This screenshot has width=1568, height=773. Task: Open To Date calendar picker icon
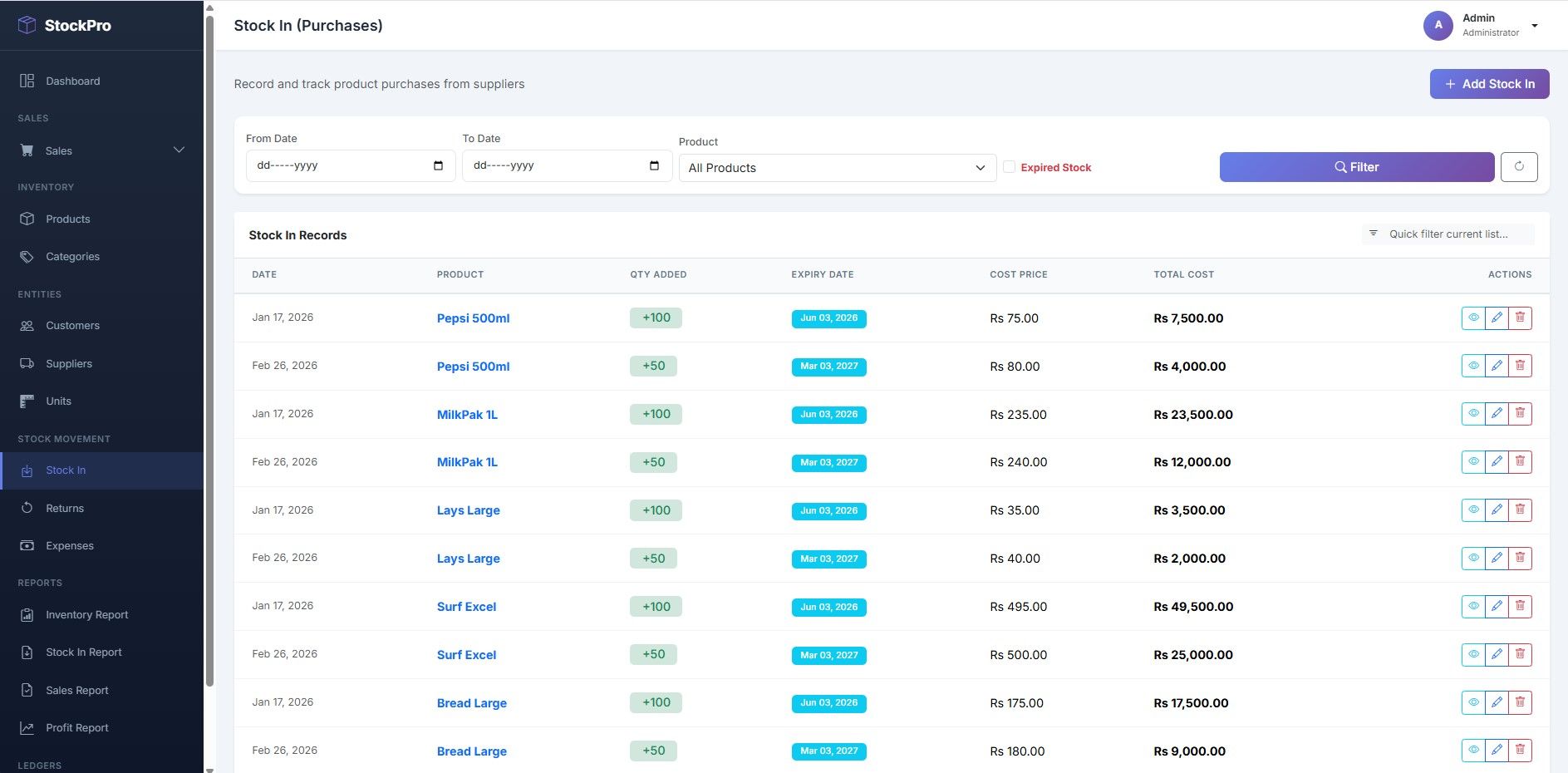pos(654,165)
